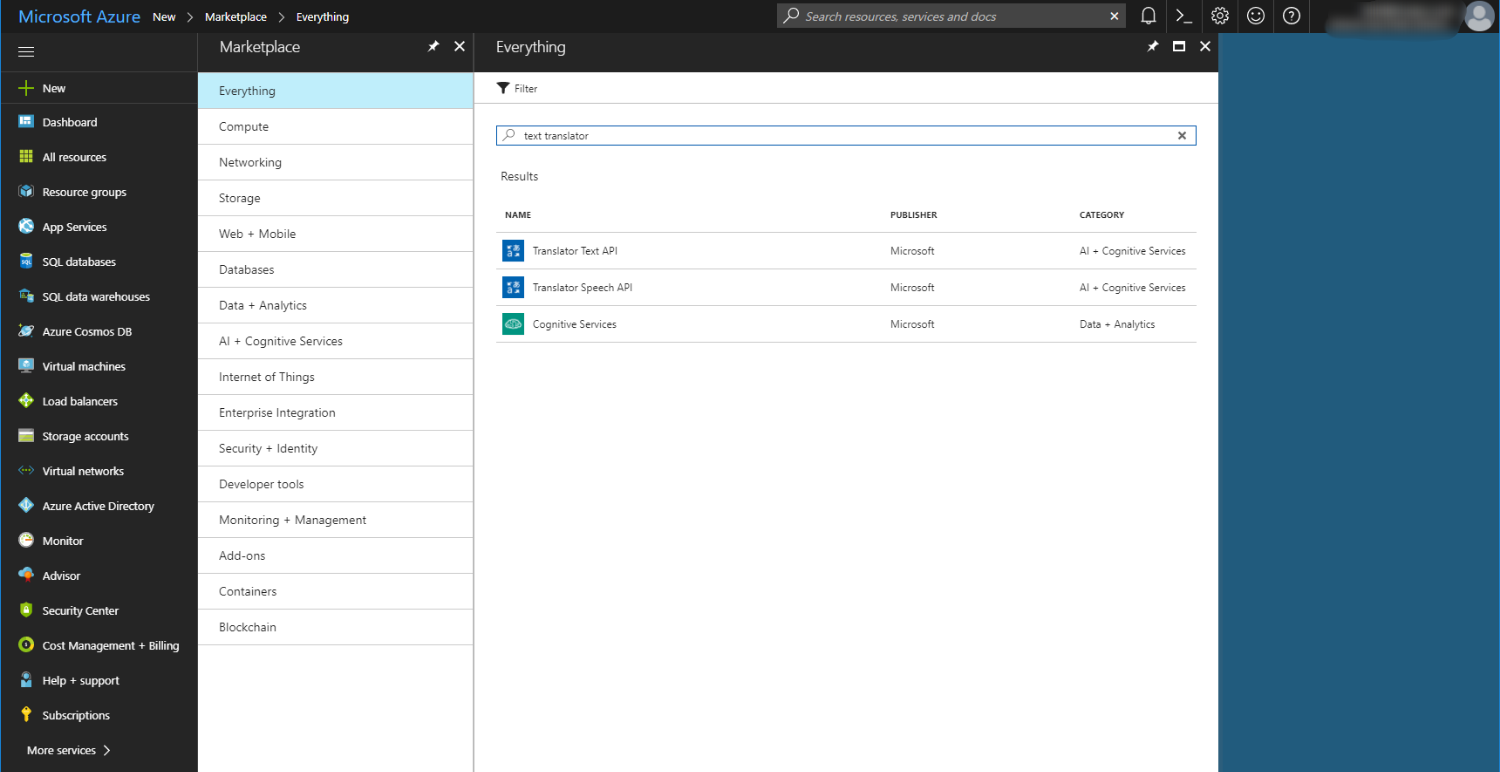Open Virtual machines icon
Screen dimensions: 1500x772
pos(26,366)
